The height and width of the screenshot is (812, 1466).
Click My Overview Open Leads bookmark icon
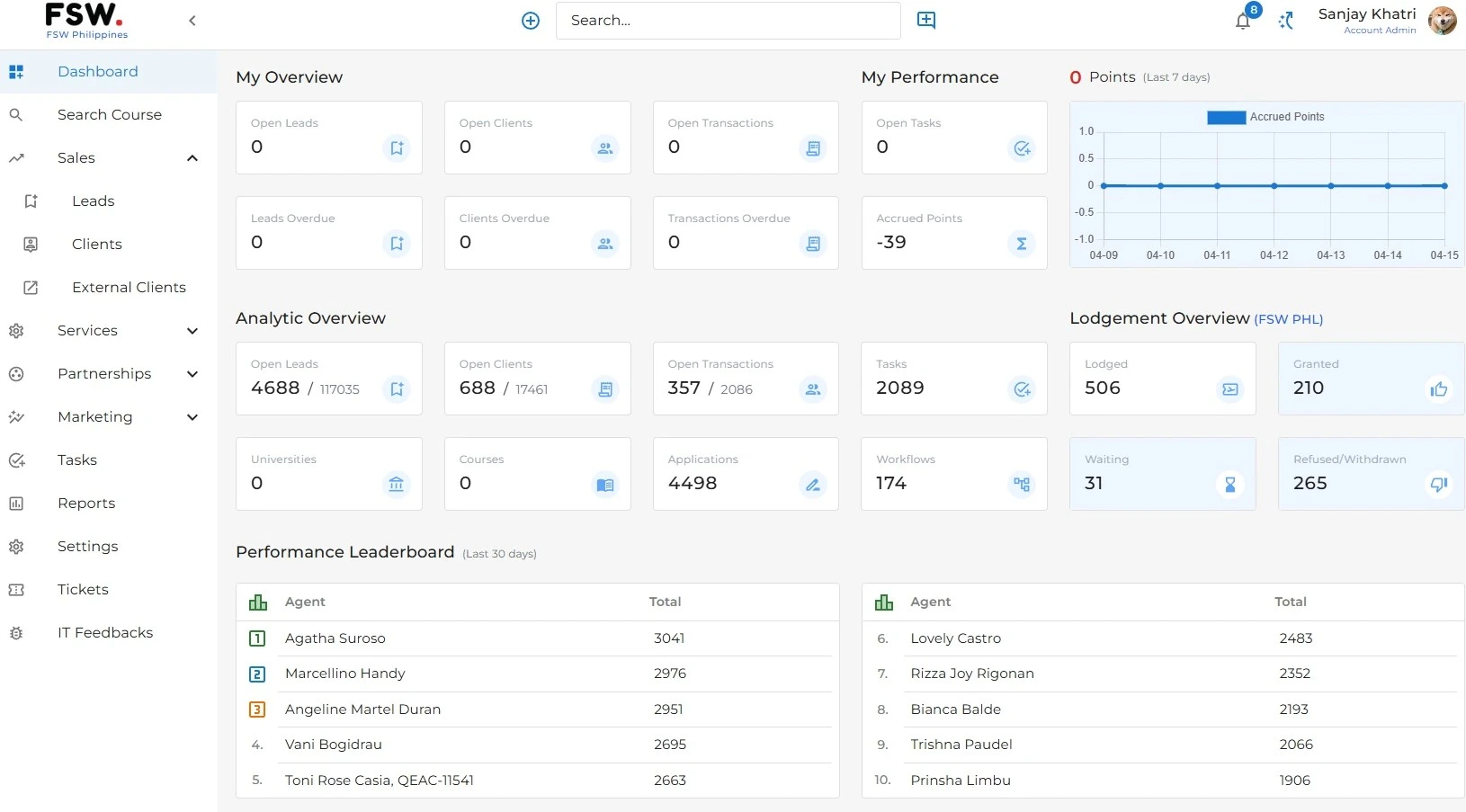coord(397,148)
